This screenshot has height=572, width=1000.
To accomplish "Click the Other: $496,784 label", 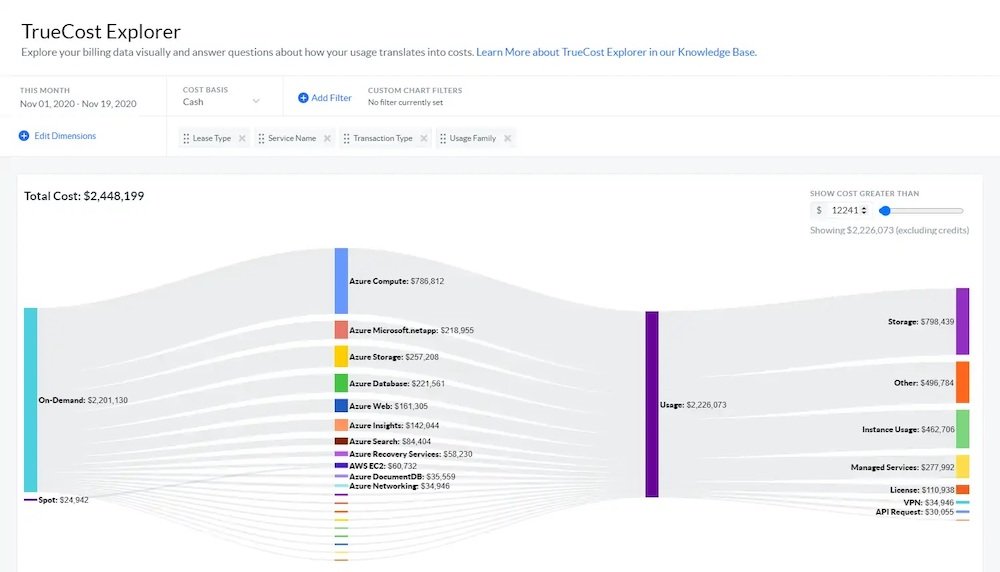I will 923,383.
